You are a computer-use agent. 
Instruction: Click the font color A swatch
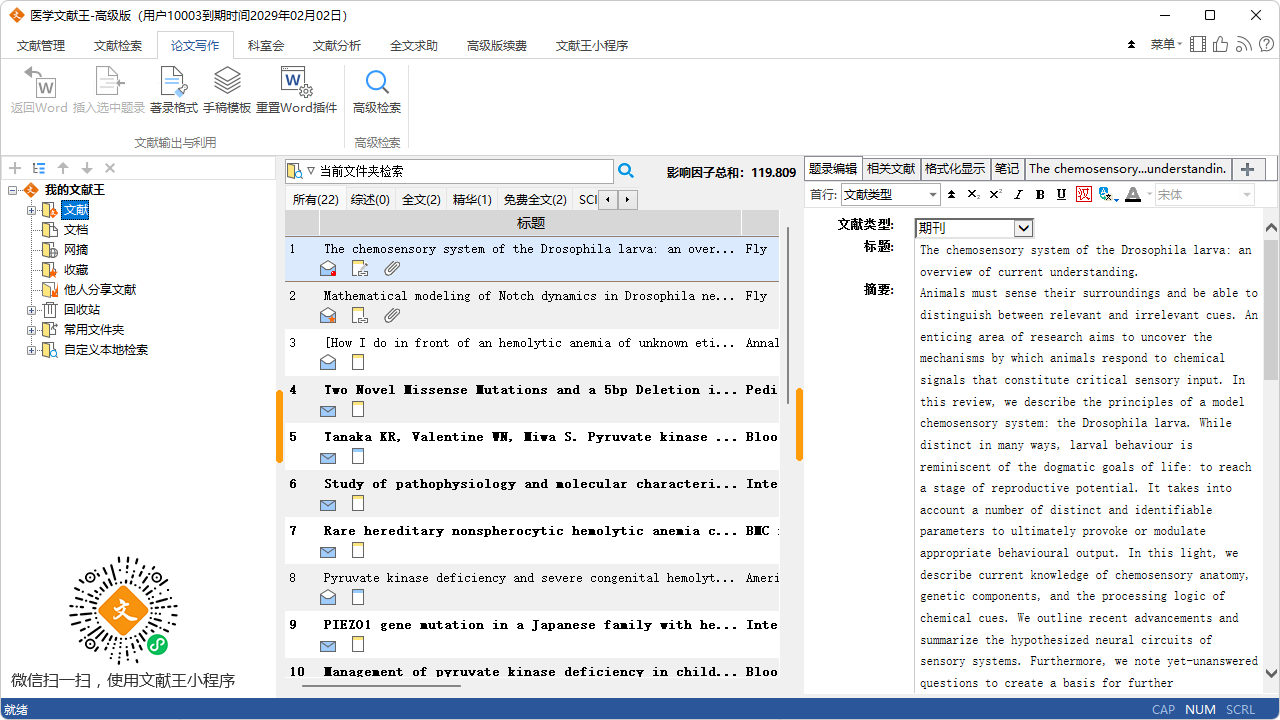point(1132,195)
